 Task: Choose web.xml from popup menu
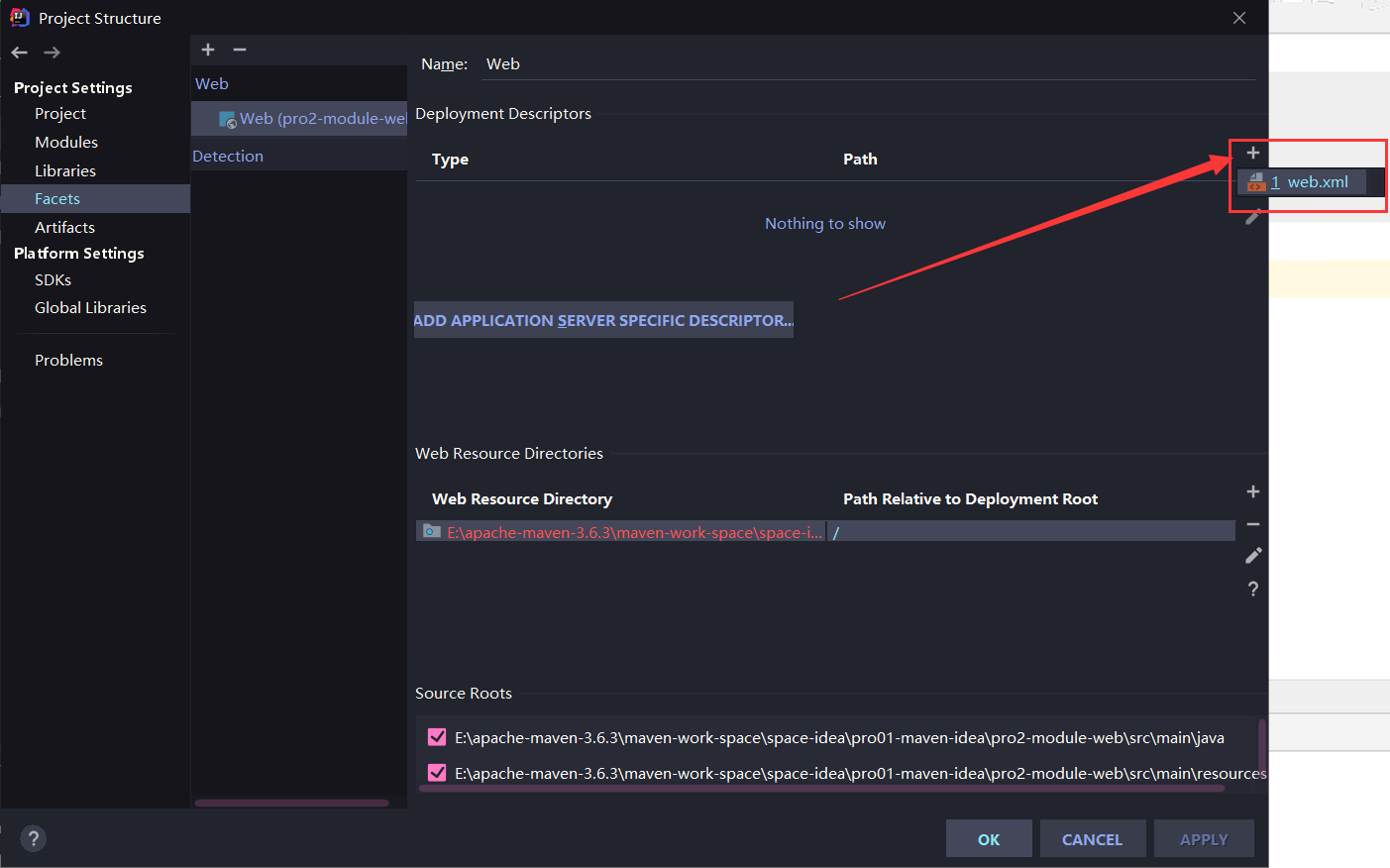click(1303, 182)
